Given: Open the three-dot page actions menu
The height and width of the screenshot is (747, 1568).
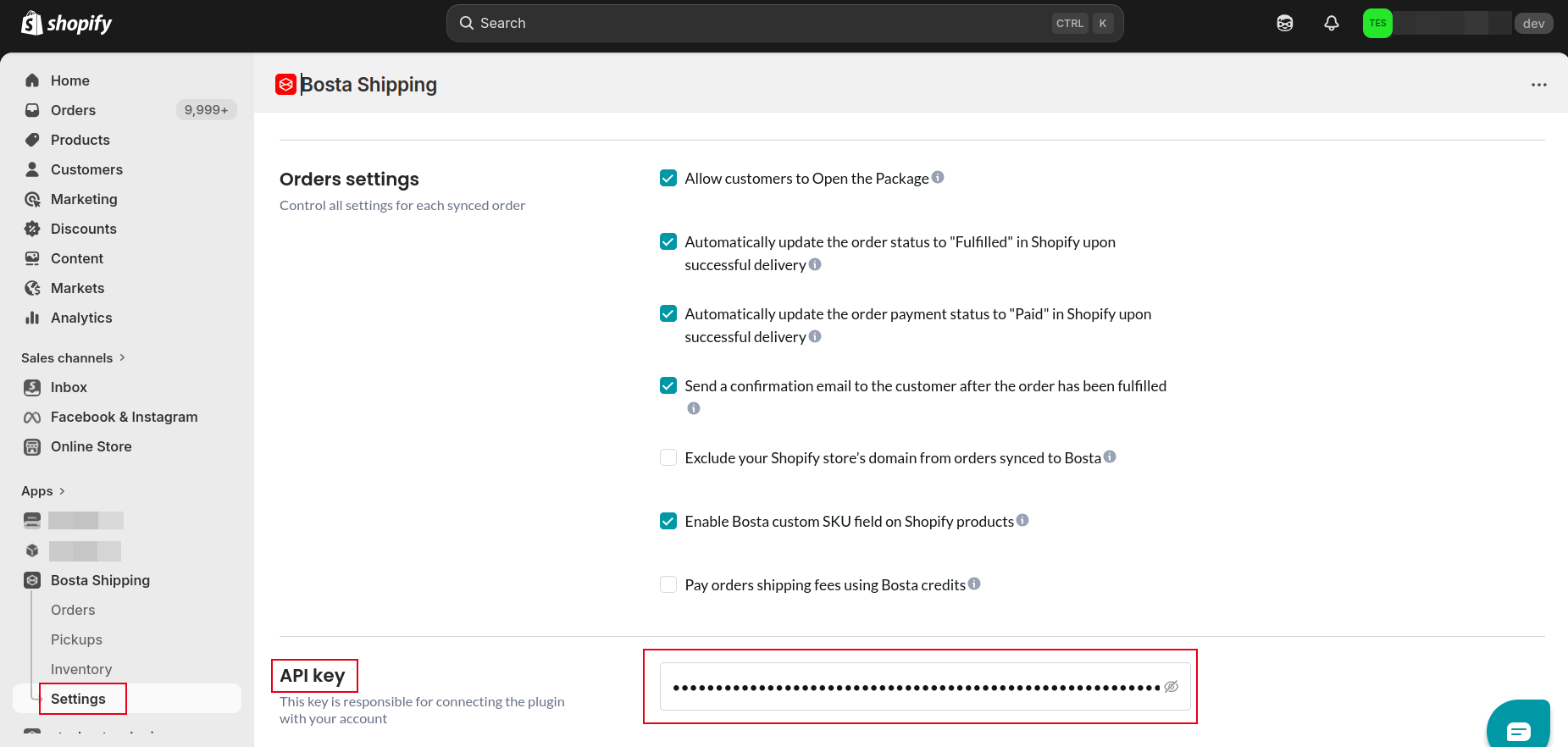Looking at the screenshot, I should pos(1539,85).
